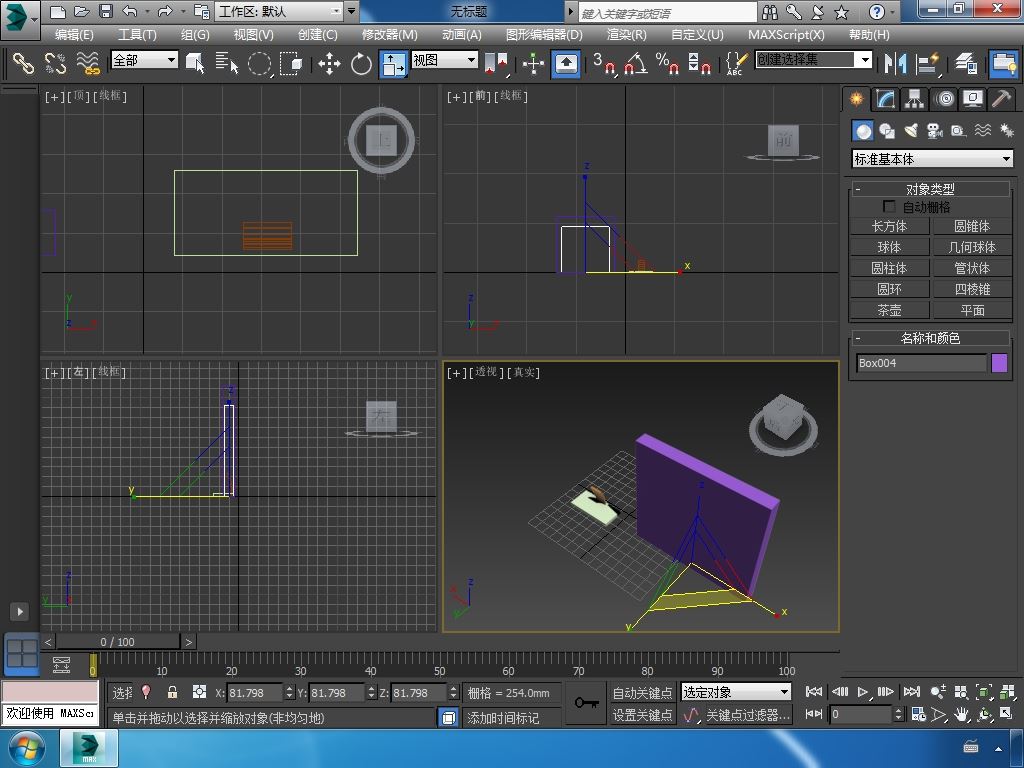This screenshot has height=768, width=1024.
Task: Click the 0 / 100 time slider
Action: coord(118,642)
